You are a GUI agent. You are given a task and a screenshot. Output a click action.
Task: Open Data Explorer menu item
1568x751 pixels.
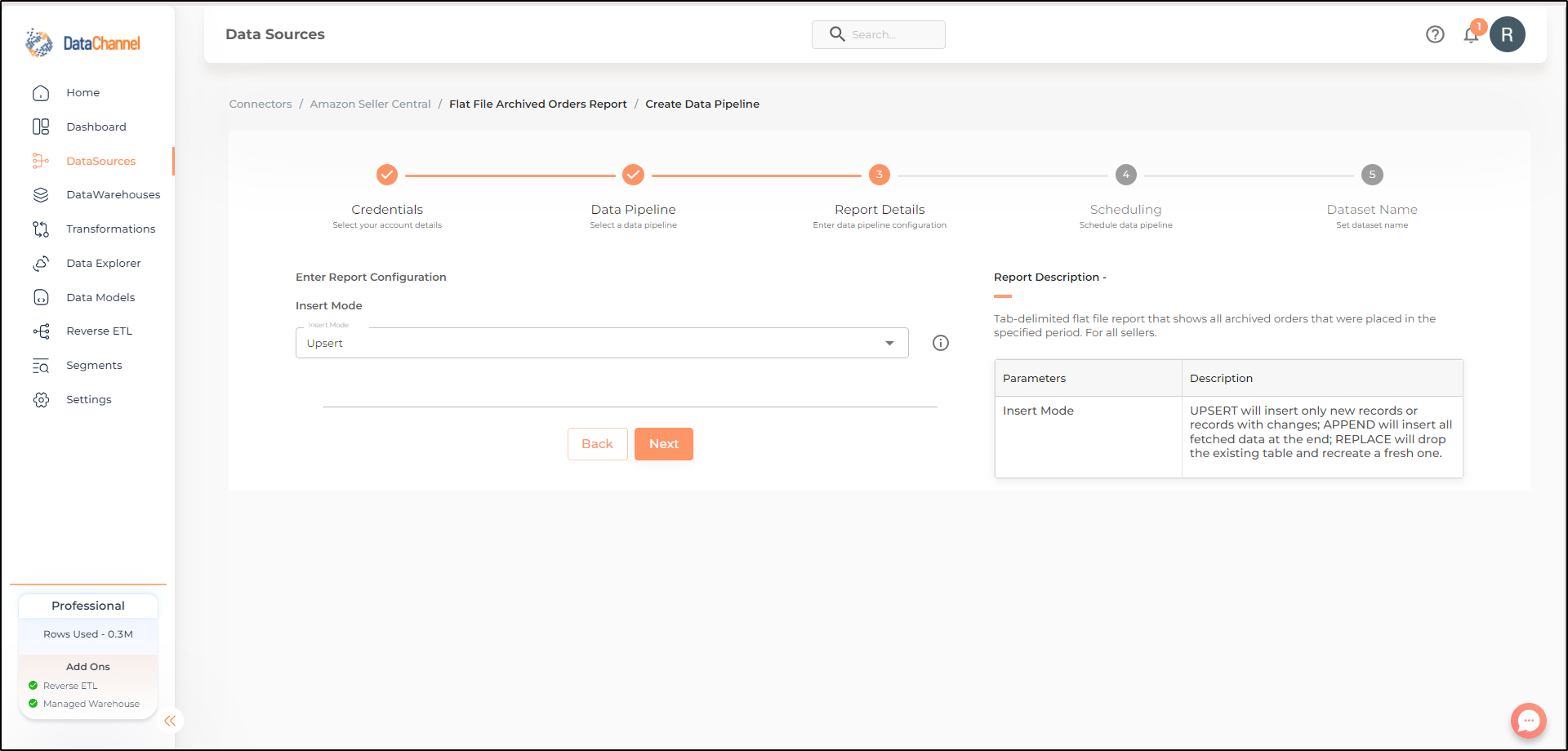(x=104, y=264)
